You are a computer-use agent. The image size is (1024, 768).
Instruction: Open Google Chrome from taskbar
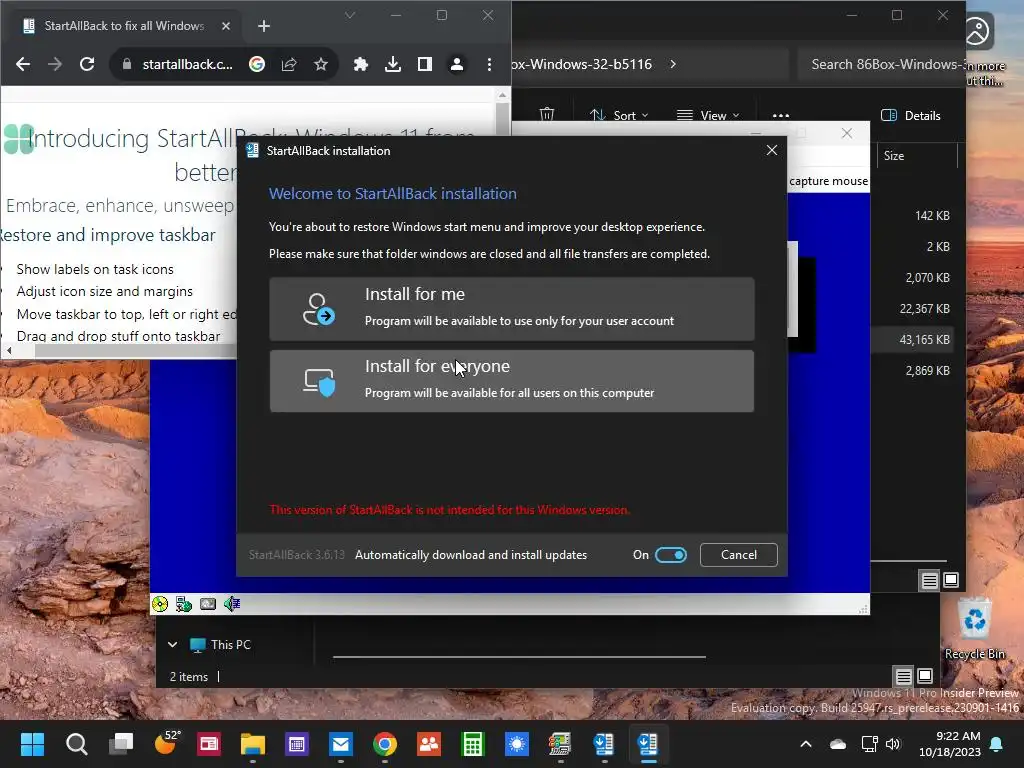coord(385,744)
